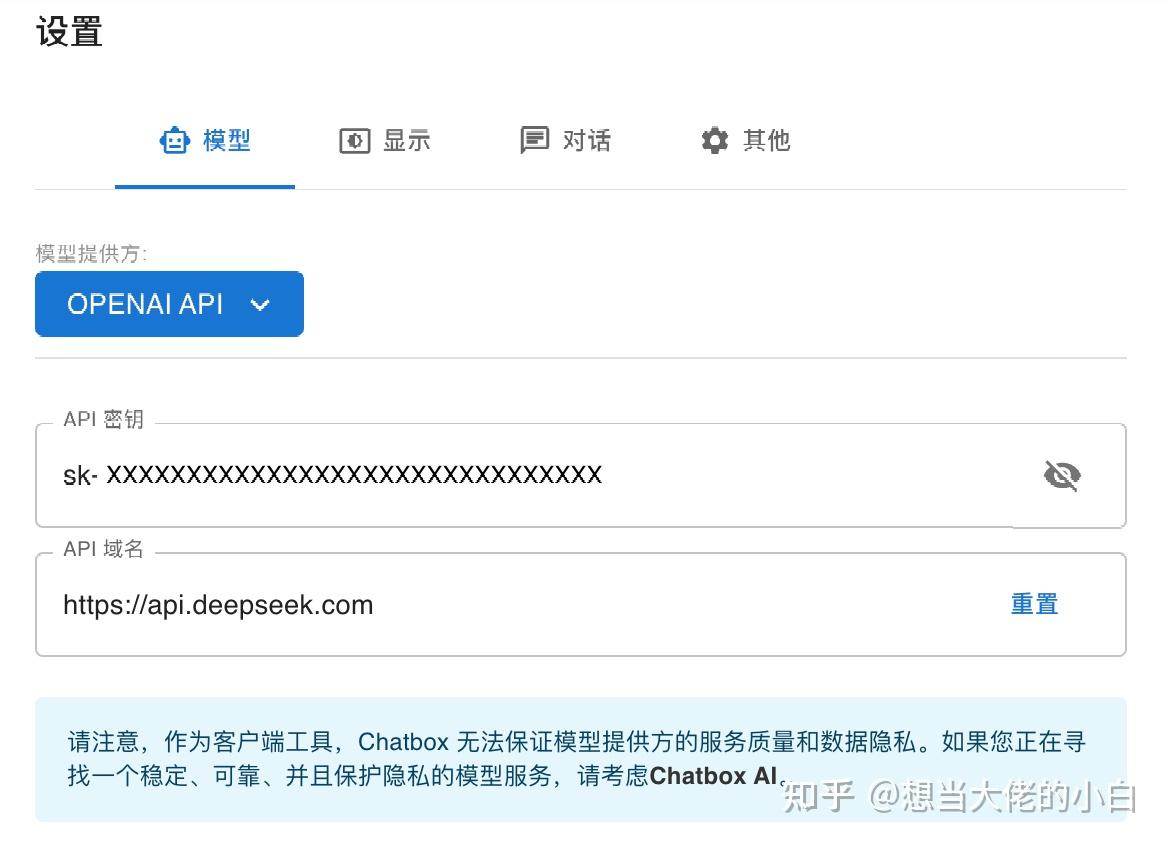This screenshot has height=844, width=1168.
Task: Click the speech bubble icon beside 对话
Action: pos(533,140)
